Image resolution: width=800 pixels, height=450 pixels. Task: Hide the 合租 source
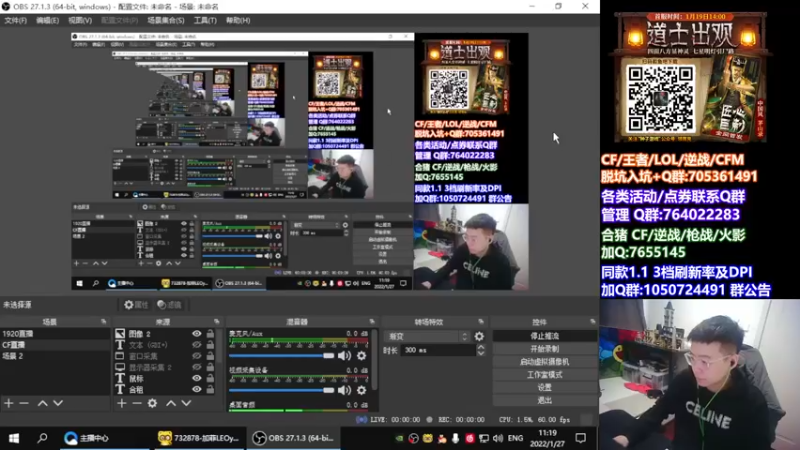(196, 389)
